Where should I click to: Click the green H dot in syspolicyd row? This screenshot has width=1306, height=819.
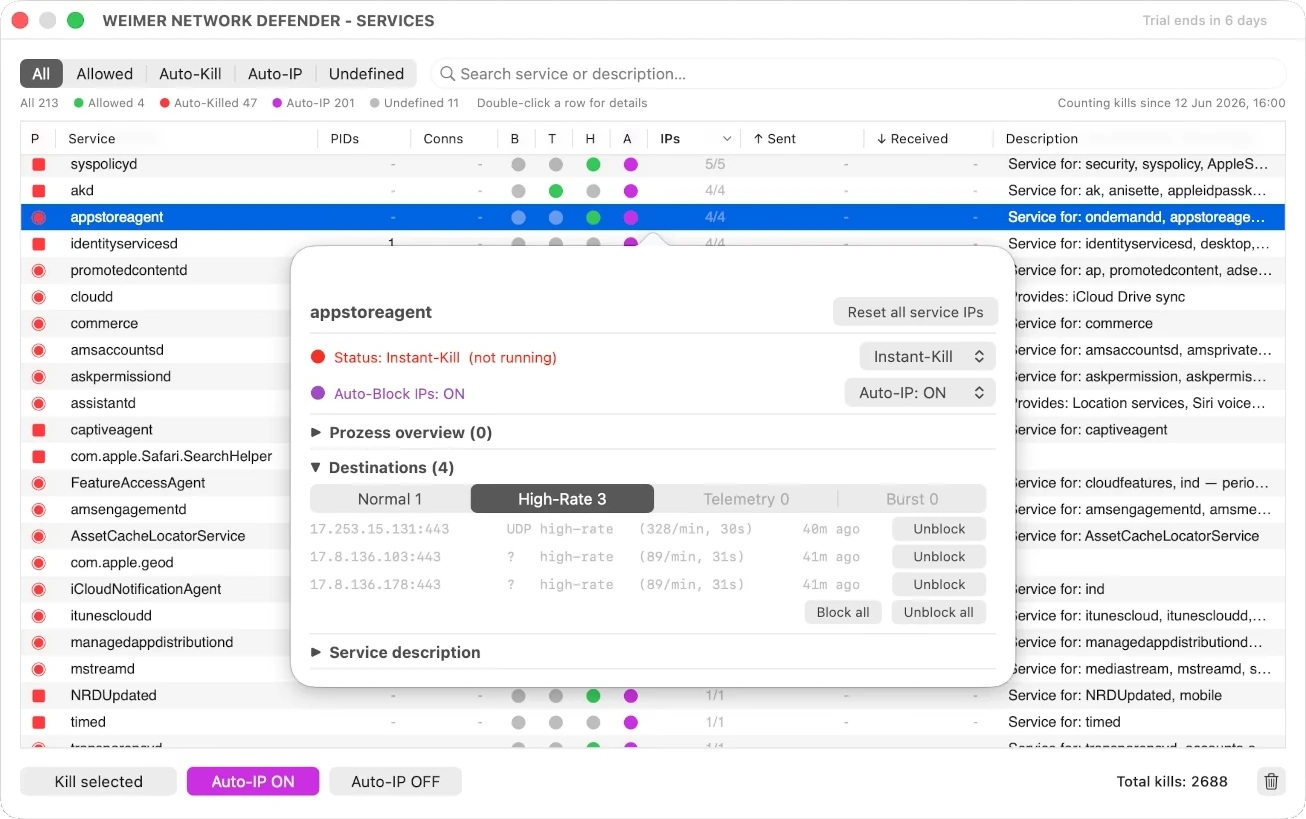point(593,164)
